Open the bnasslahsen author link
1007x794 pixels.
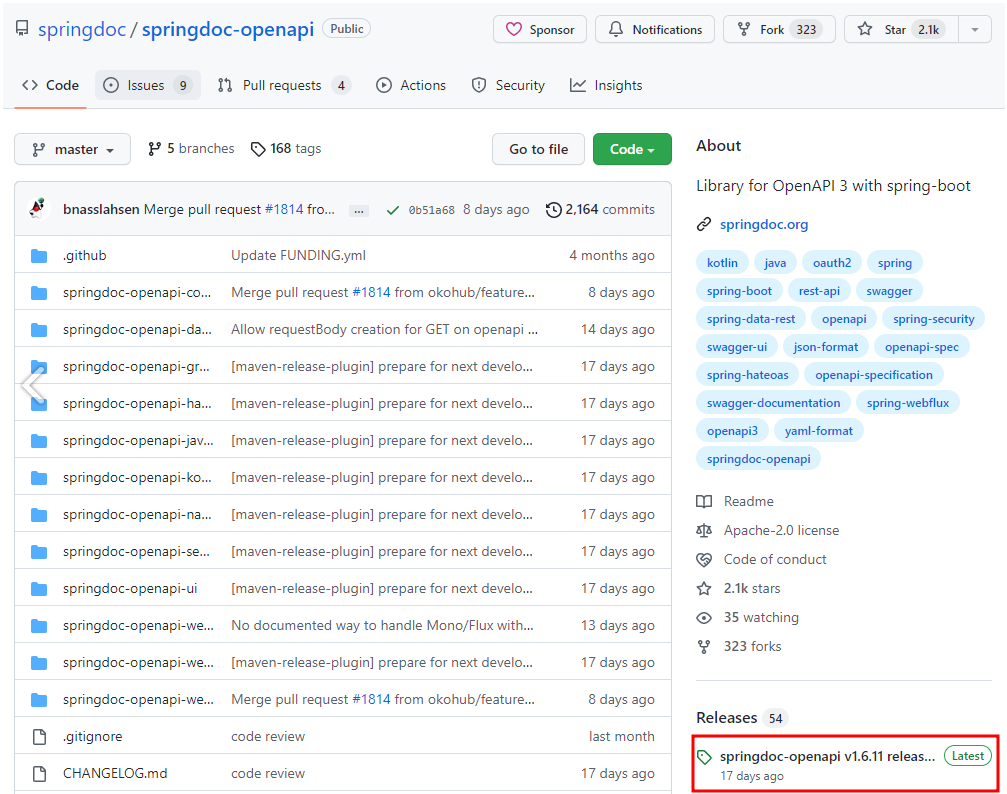pyautogui.click(x=101, y=209)
